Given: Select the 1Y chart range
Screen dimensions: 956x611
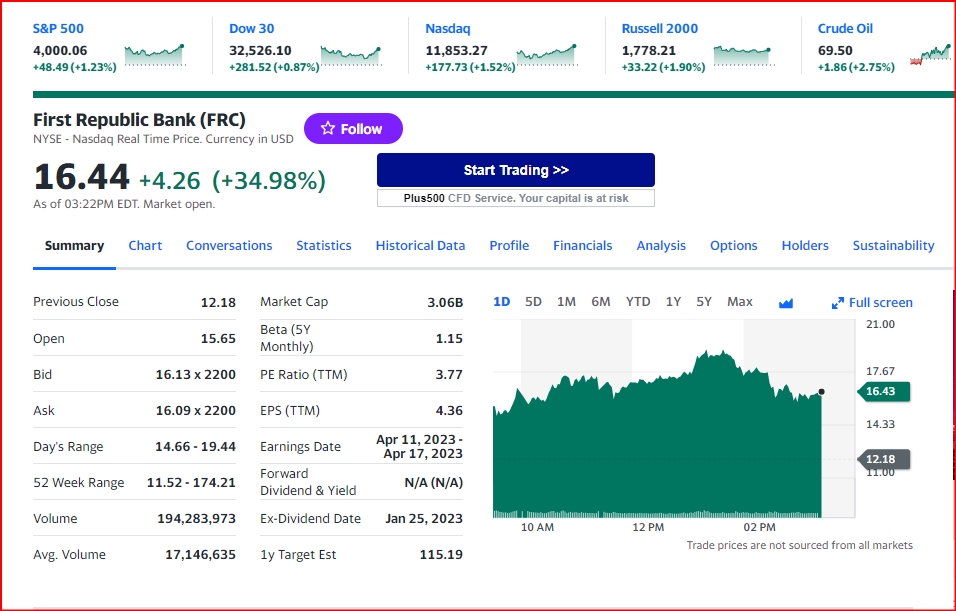Looking at the screenshot, I should pos(673,302).
